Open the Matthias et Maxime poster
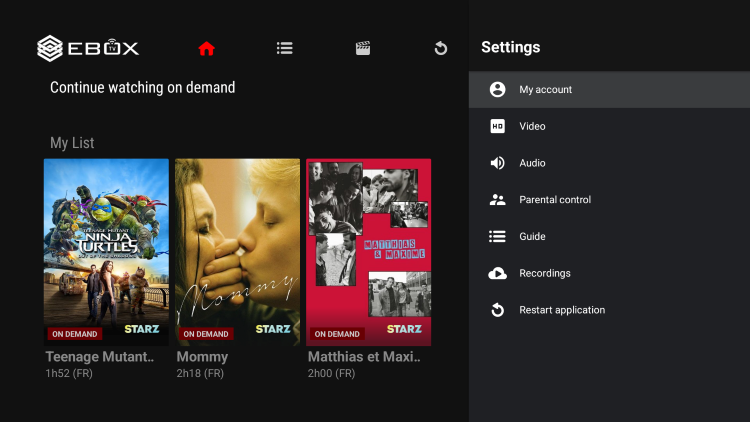This screenshot has width=750, height=422. 368,251
